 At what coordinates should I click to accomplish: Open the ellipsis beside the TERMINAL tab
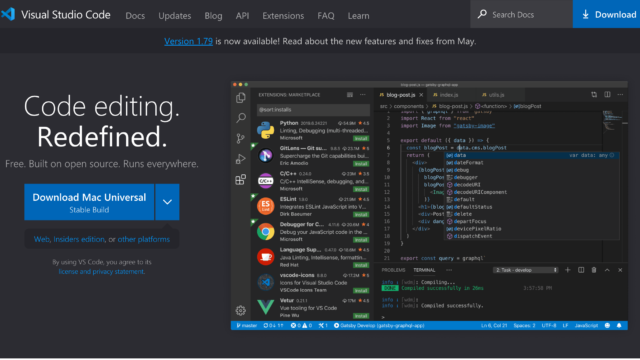click(x=449, y=270)
